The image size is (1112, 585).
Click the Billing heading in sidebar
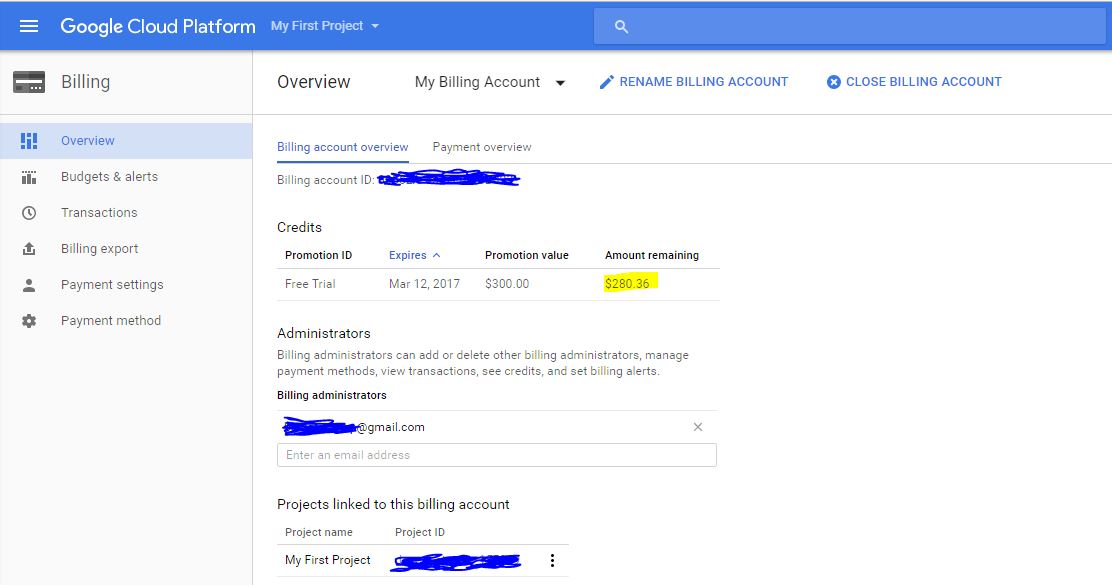point(85,82)
